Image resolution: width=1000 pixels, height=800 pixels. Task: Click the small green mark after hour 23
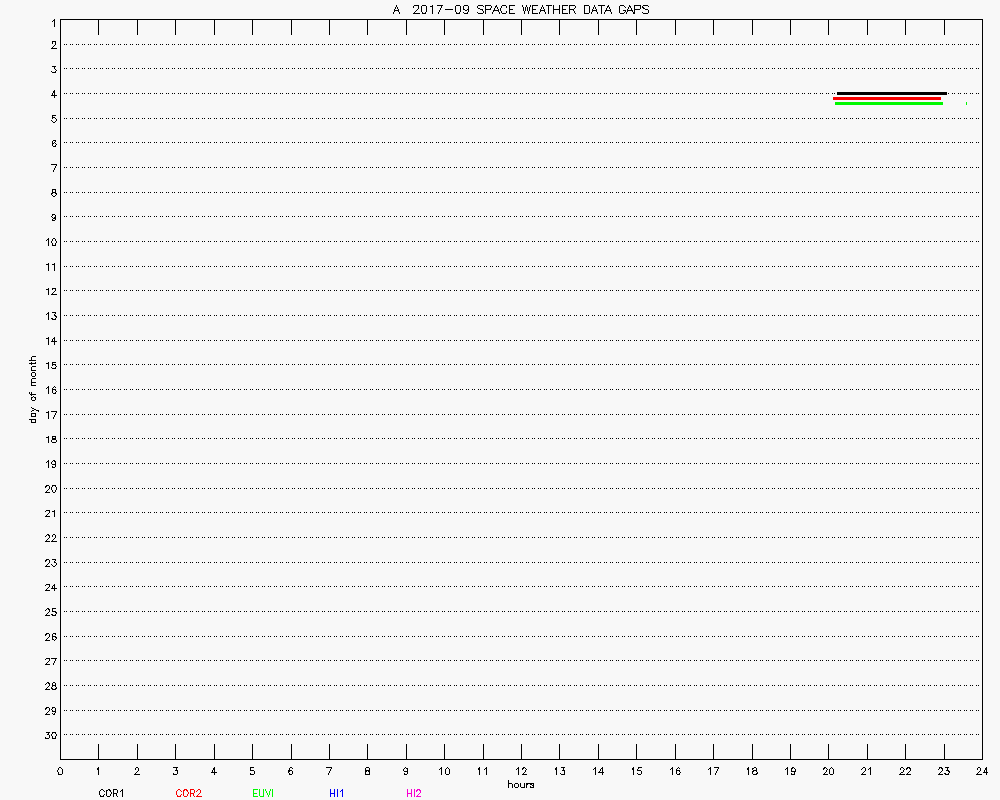(966, 103)
